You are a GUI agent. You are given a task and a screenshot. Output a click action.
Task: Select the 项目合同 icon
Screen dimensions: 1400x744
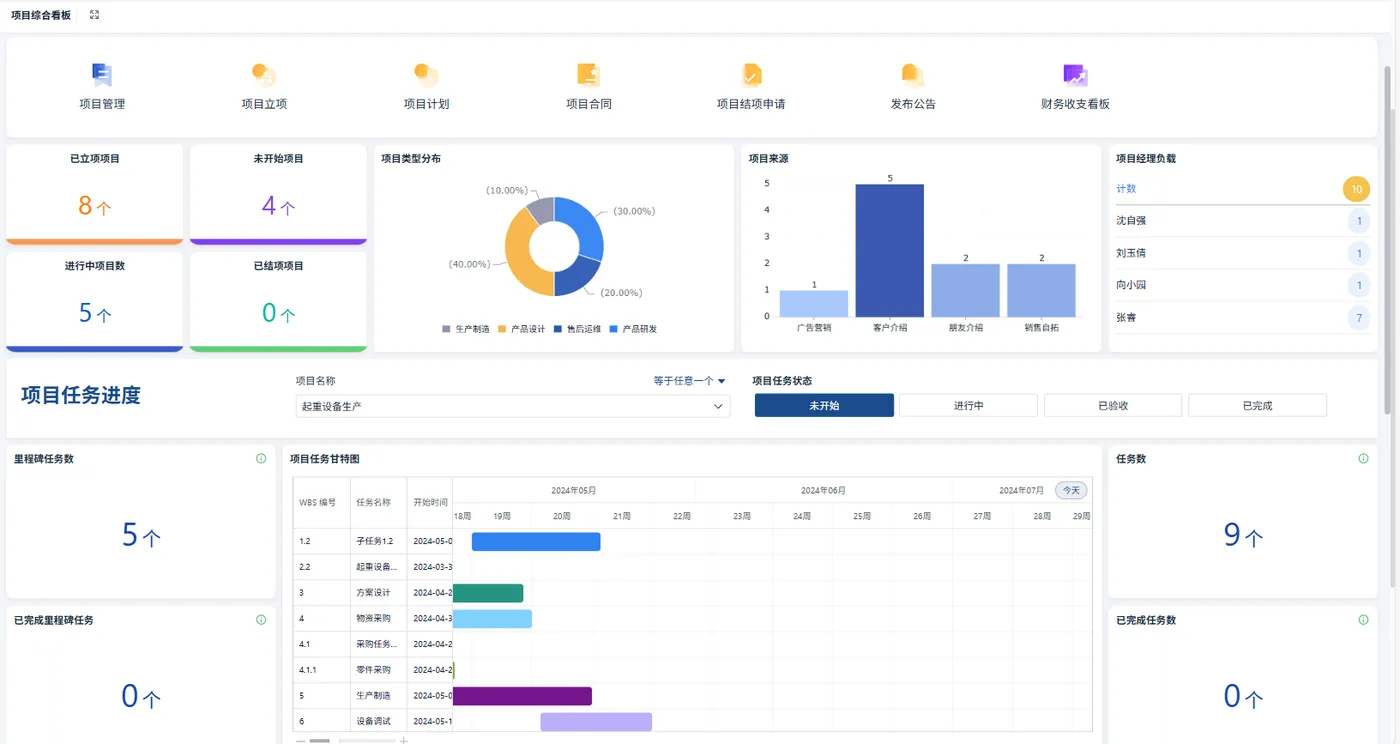(588, 75)
